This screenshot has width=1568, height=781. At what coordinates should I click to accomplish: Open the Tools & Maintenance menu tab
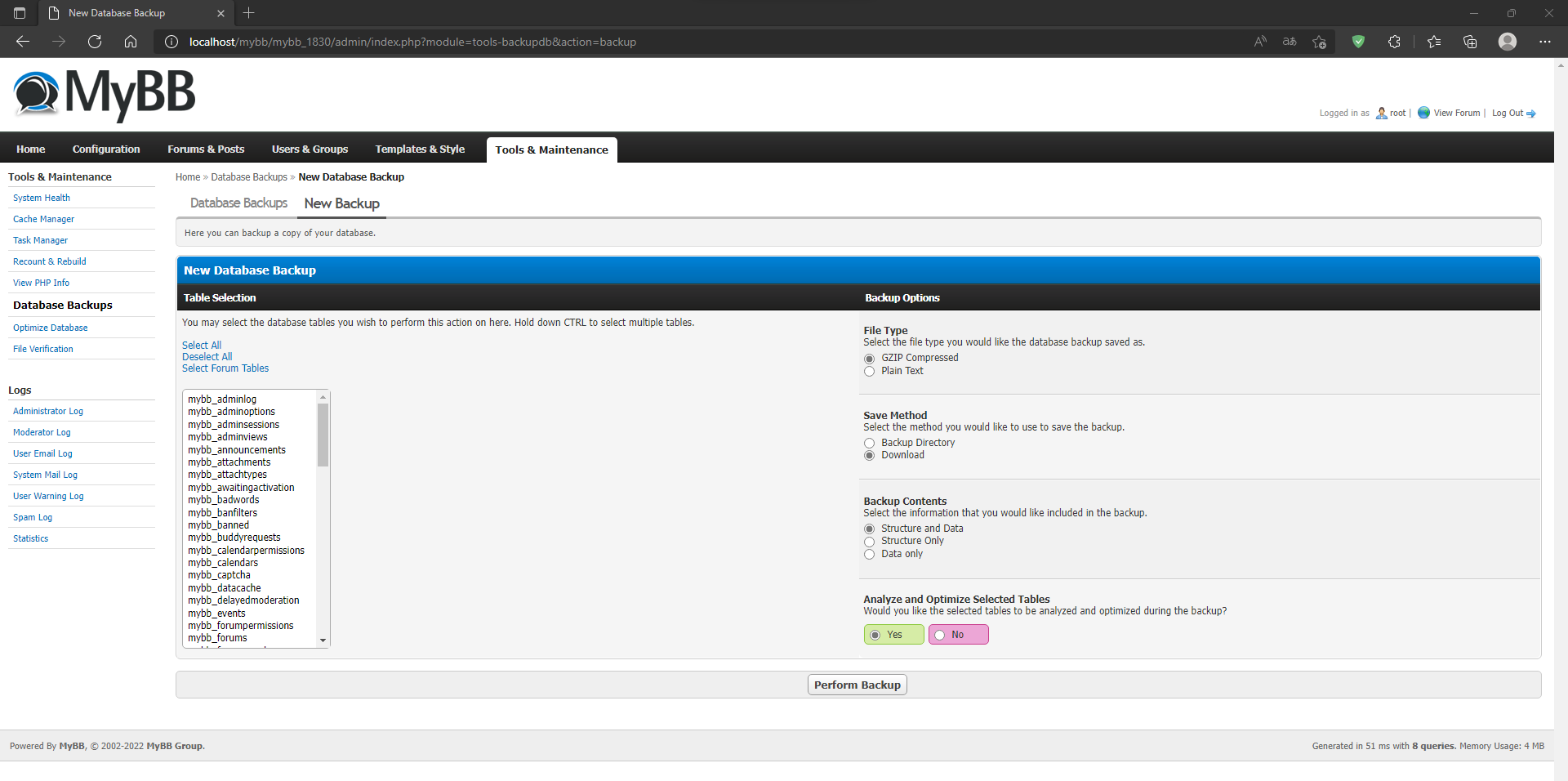pos(551,150)
